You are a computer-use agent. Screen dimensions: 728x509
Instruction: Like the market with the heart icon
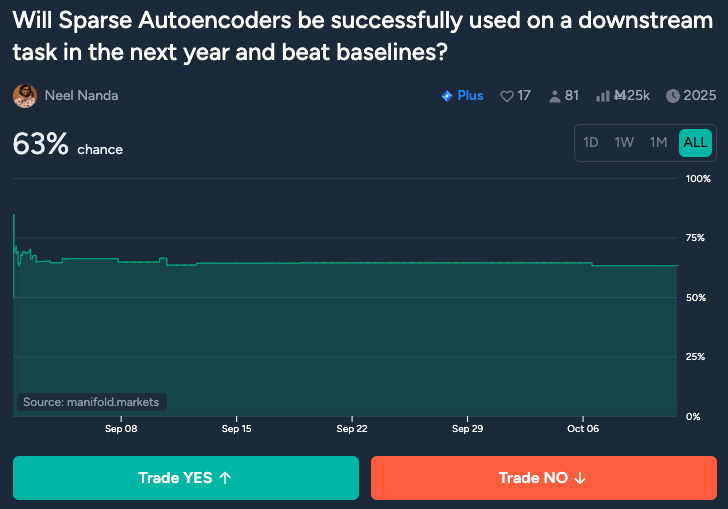pyautogui.click(x=506, y=96)
